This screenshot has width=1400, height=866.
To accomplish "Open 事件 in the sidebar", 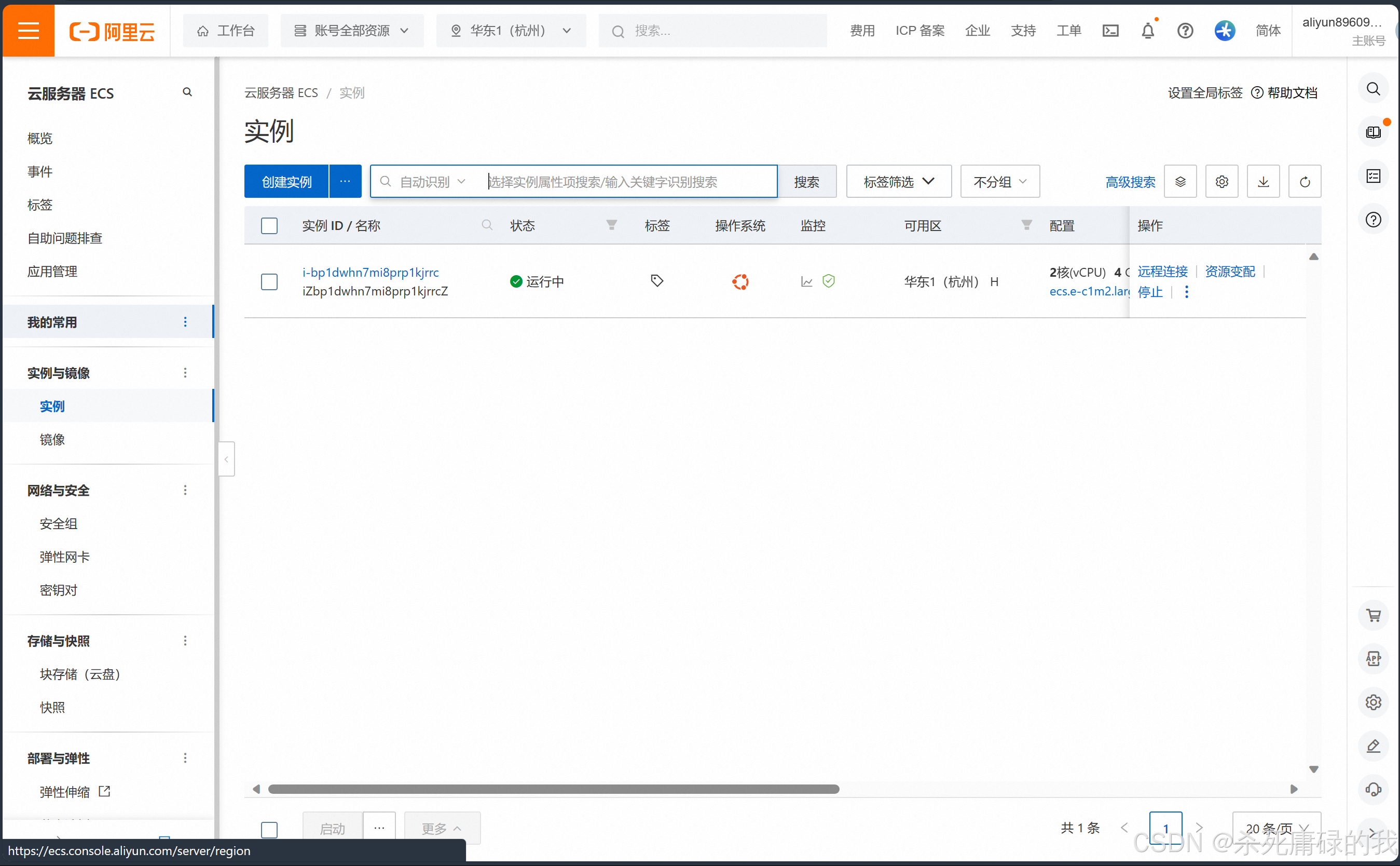I will click(40, 171).
